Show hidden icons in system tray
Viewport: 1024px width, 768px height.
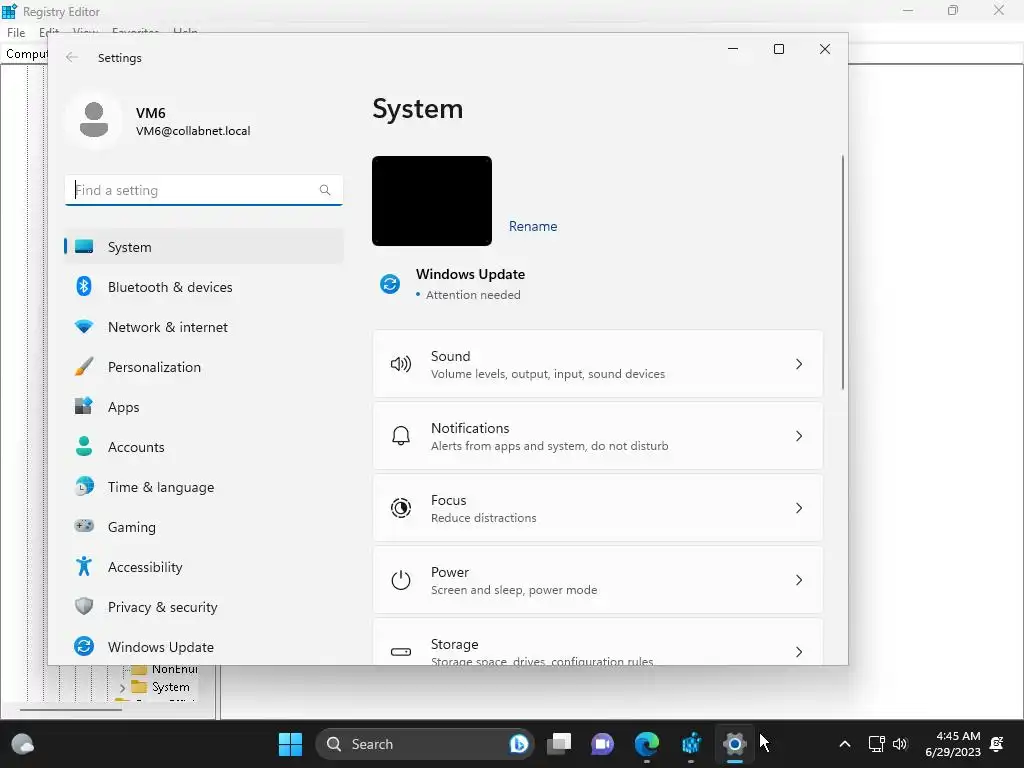844,744
